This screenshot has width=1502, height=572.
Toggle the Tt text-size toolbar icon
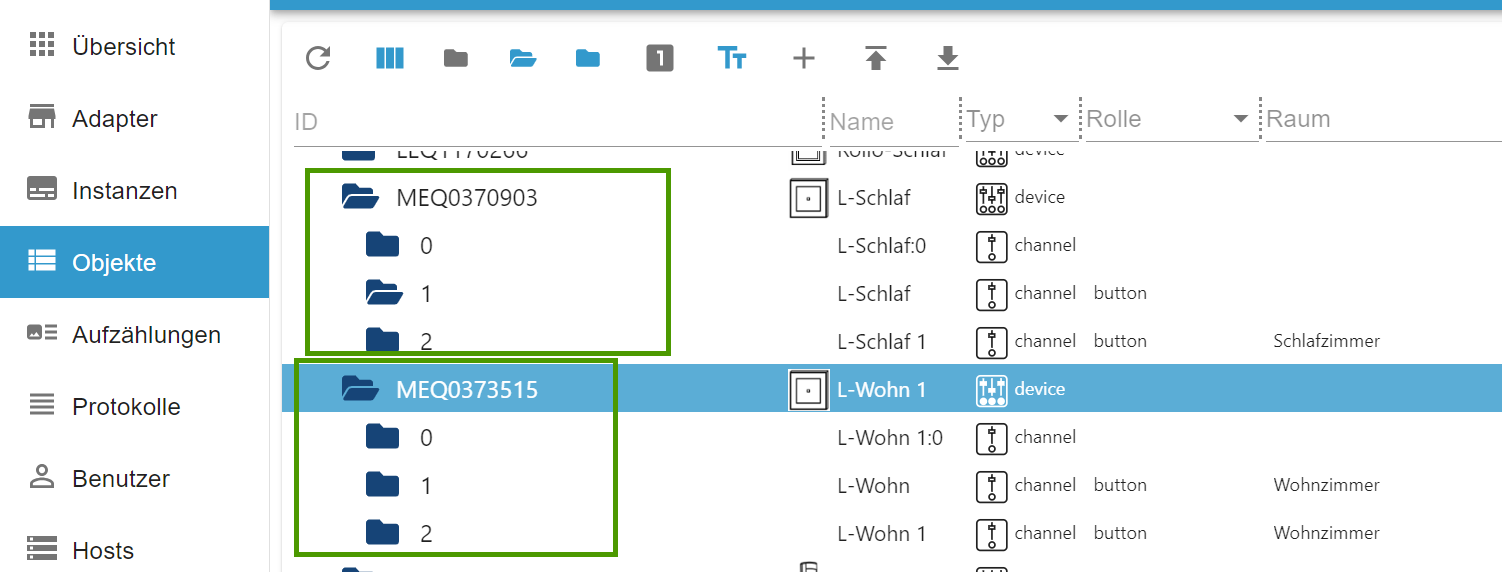click(732, 58)
